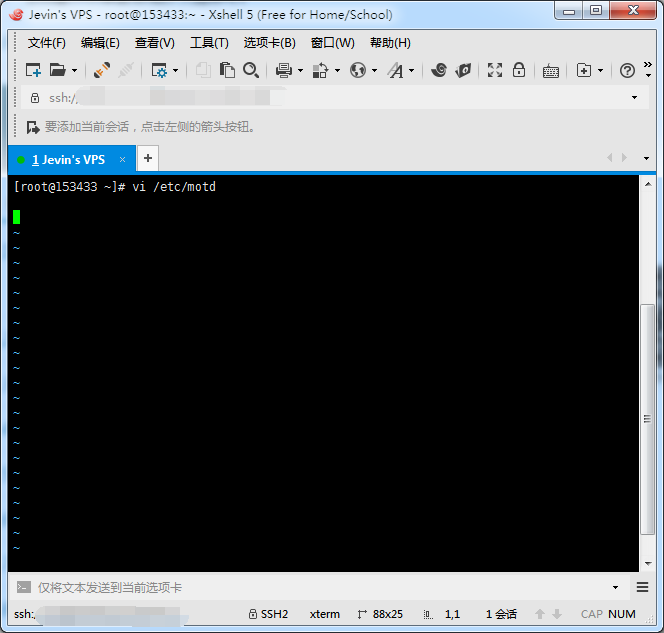Open the 文件(F) menu

(x=47, y=43)
